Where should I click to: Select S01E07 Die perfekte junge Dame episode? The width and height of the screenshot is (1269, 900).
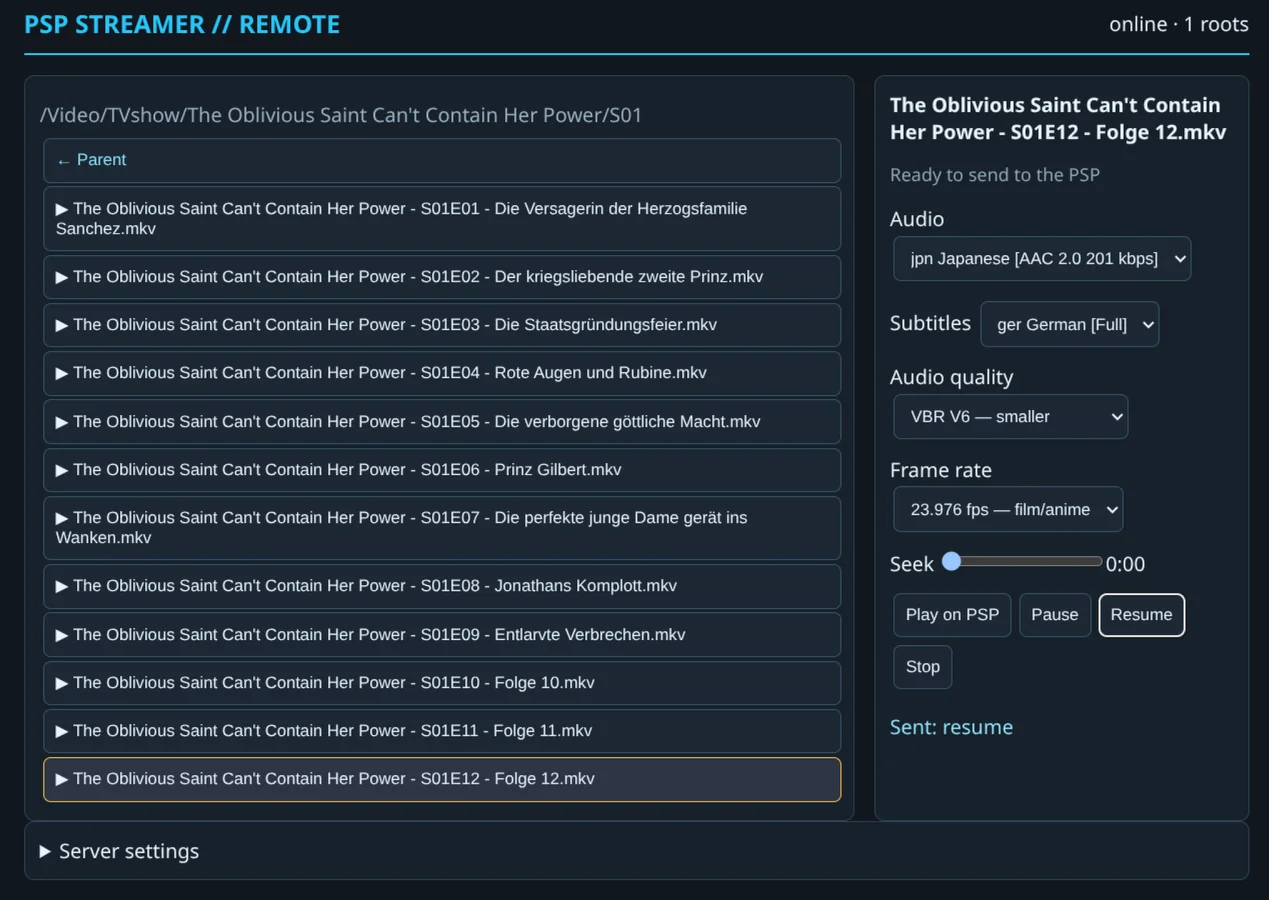click(442, 528)
